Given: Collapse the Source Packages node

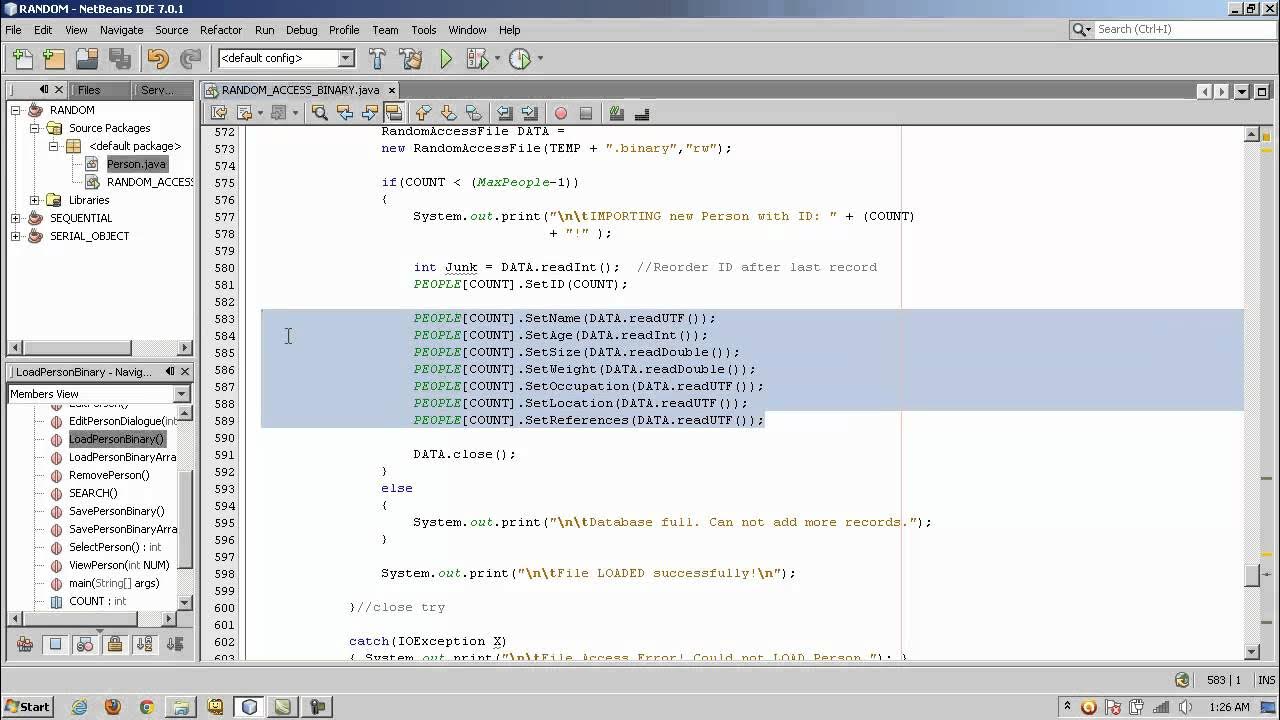Looking at the screenshot, I should (x=34, y=128).
